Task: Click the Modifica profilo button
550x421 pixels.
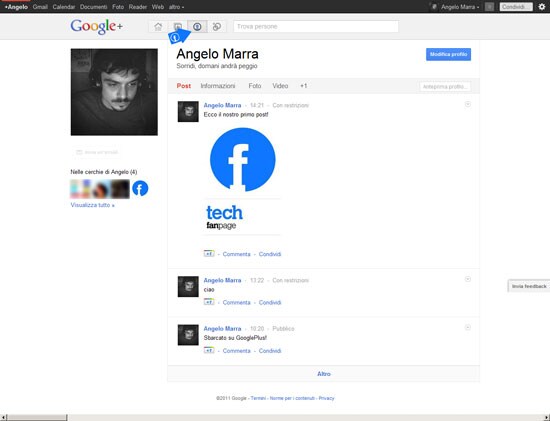Action: click(448, 54)
